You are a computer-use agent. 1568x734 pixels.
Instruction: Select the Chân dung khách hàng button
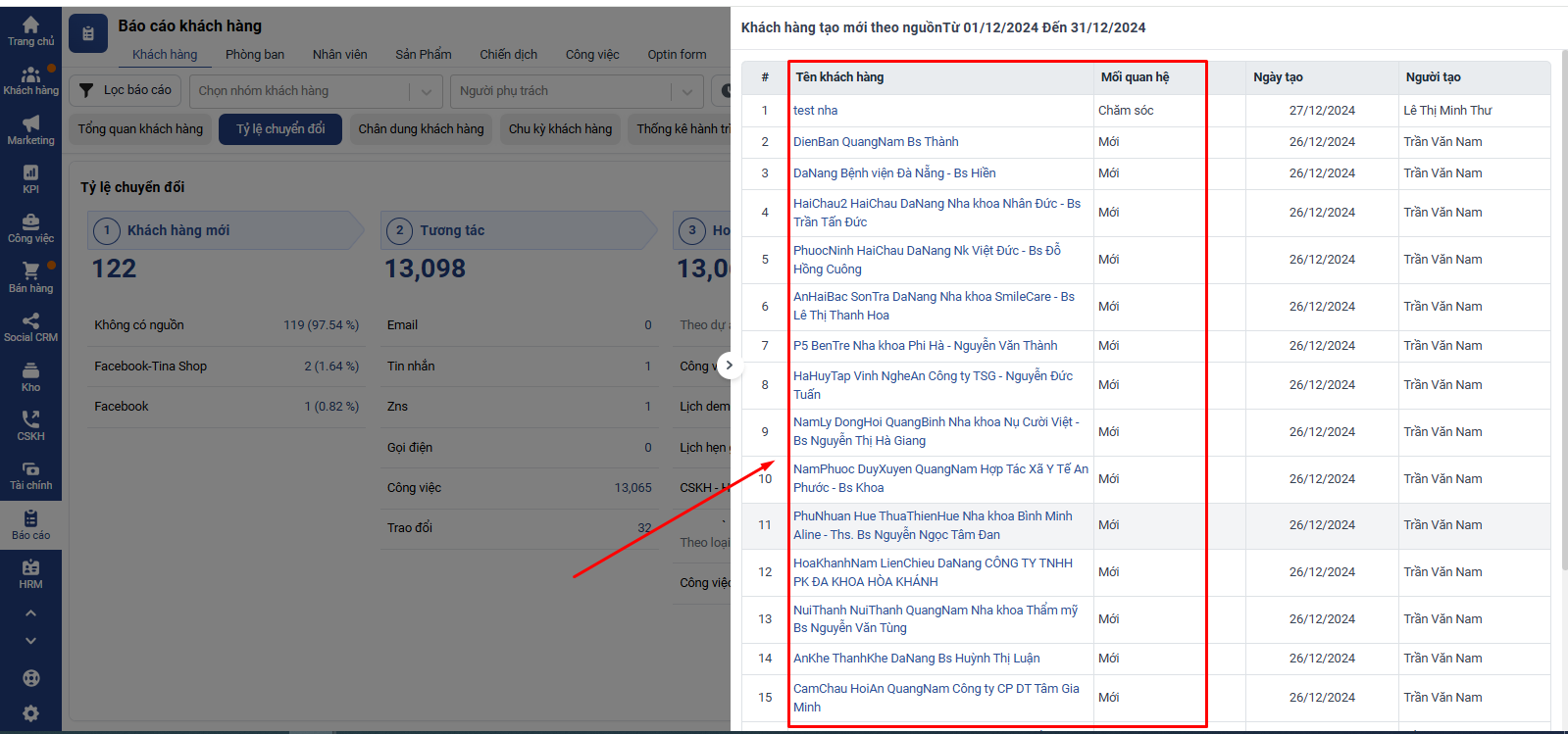coord(421,129)
